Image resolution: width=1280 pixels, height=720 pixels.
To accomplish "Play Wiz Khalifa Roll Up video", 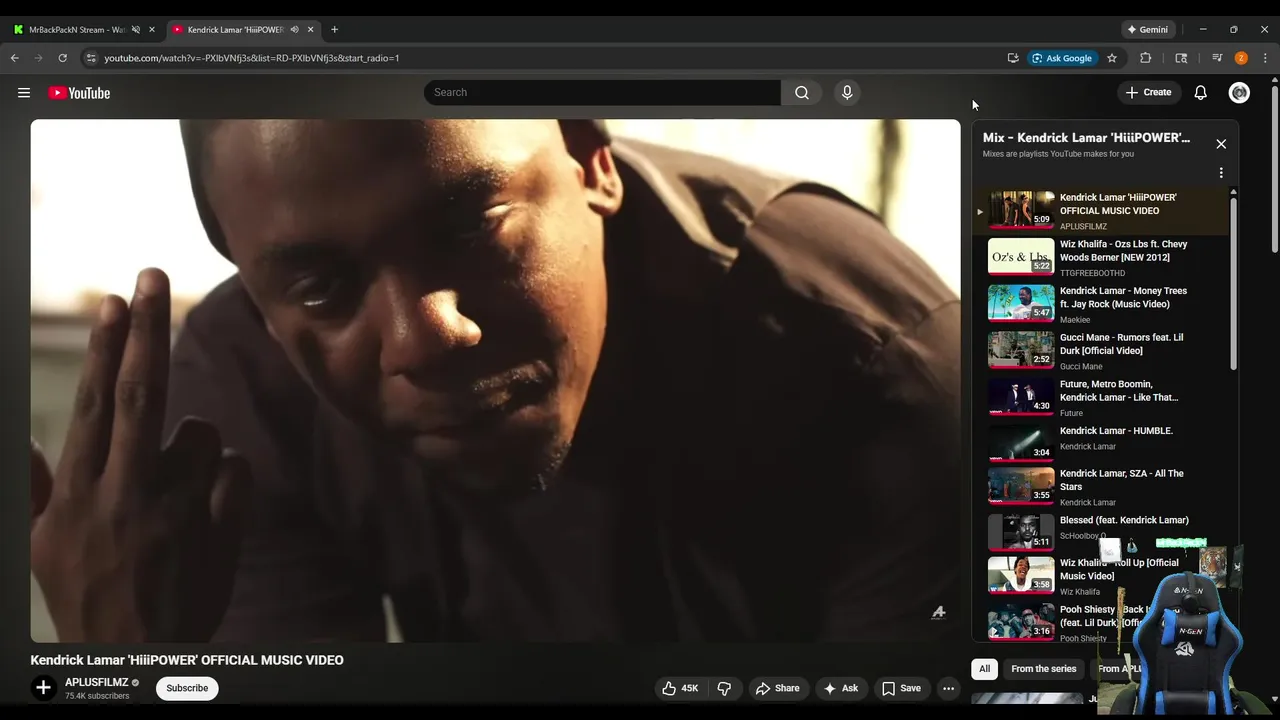I will [x=1100, y=576].
